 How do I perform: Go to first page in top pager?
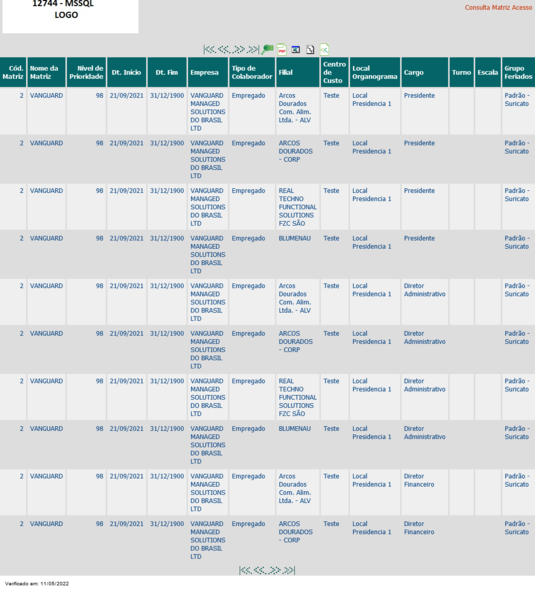click(x=209, y=49)
